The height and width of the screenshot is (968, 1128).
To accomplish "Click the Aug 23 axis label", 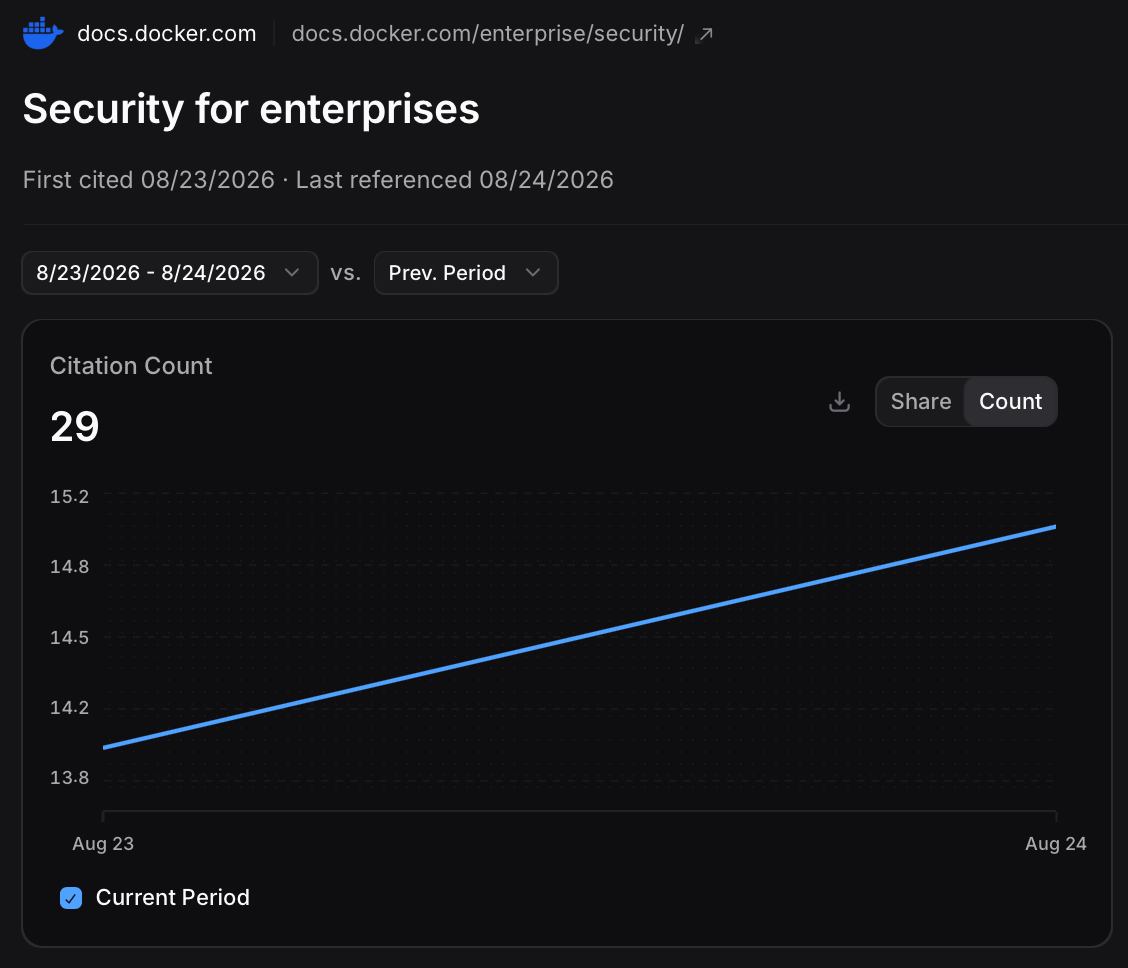I will pyautogui.click(x=103, y=844).
